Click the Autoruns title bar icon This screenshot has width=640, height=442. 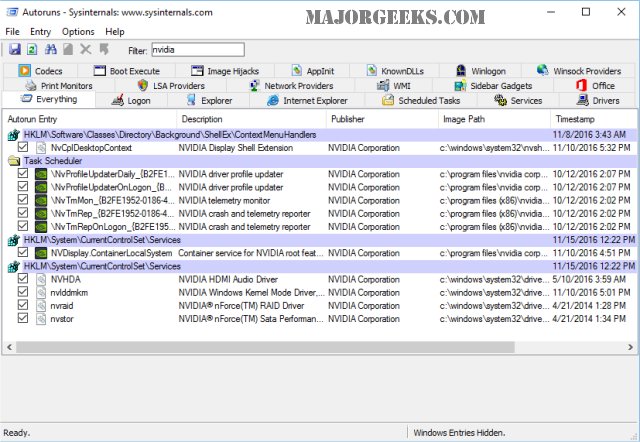12,12
